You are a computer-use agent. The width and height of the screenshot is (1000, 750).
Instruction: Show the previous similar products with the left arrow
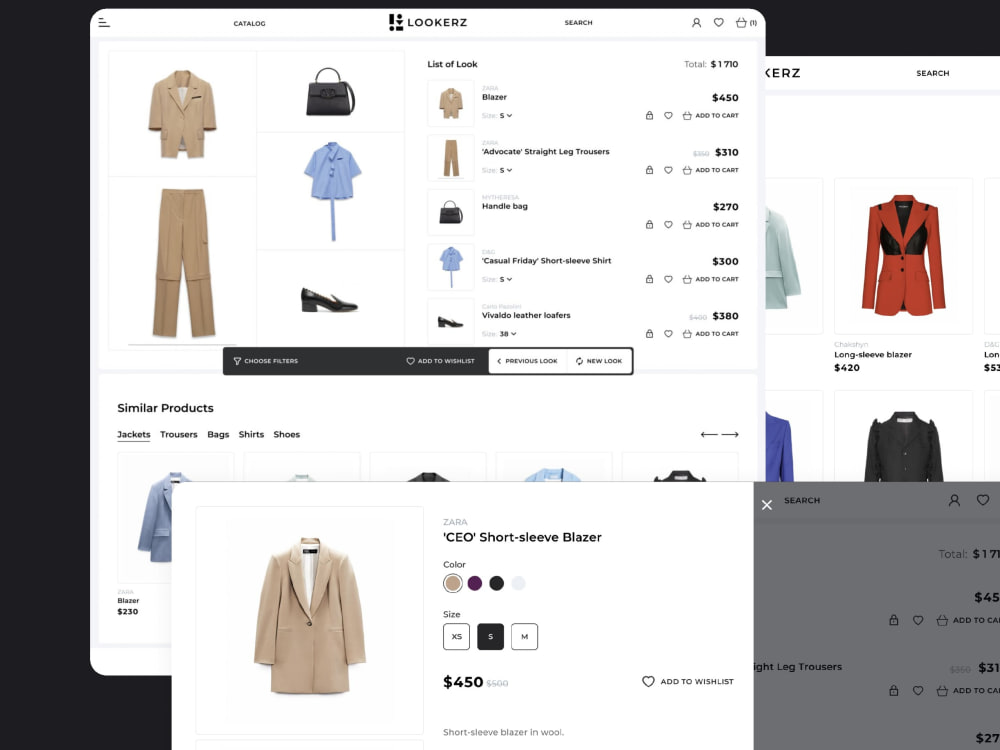[709, 434]
